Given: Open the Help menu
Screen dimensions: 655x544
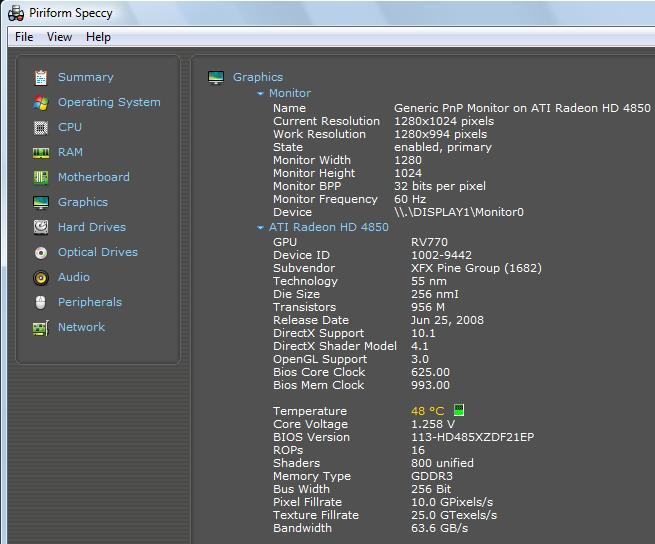Looking at the screenshot, I should coord(98,37).
